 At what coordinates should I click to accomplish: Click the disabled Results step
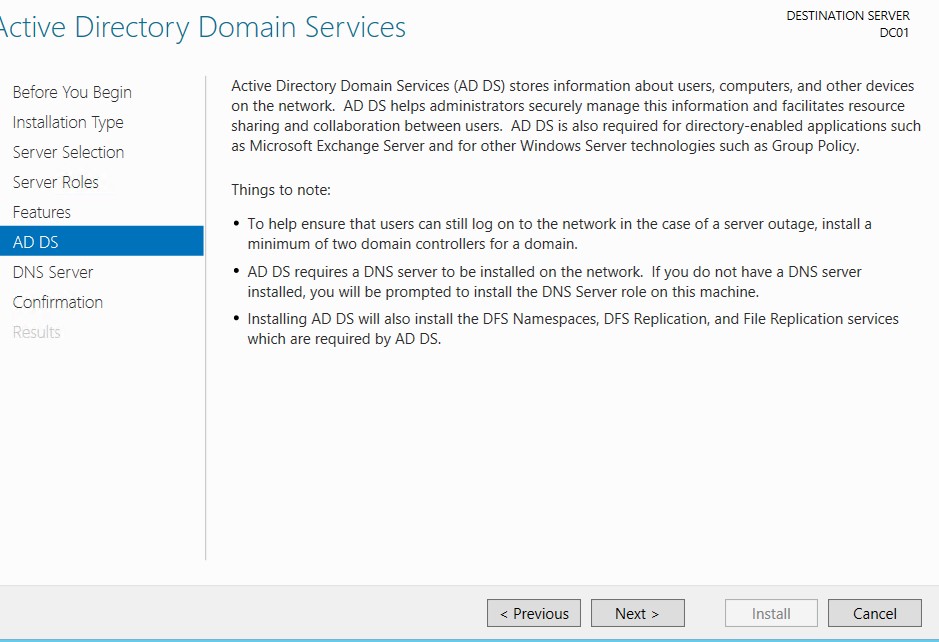[37, 332]
